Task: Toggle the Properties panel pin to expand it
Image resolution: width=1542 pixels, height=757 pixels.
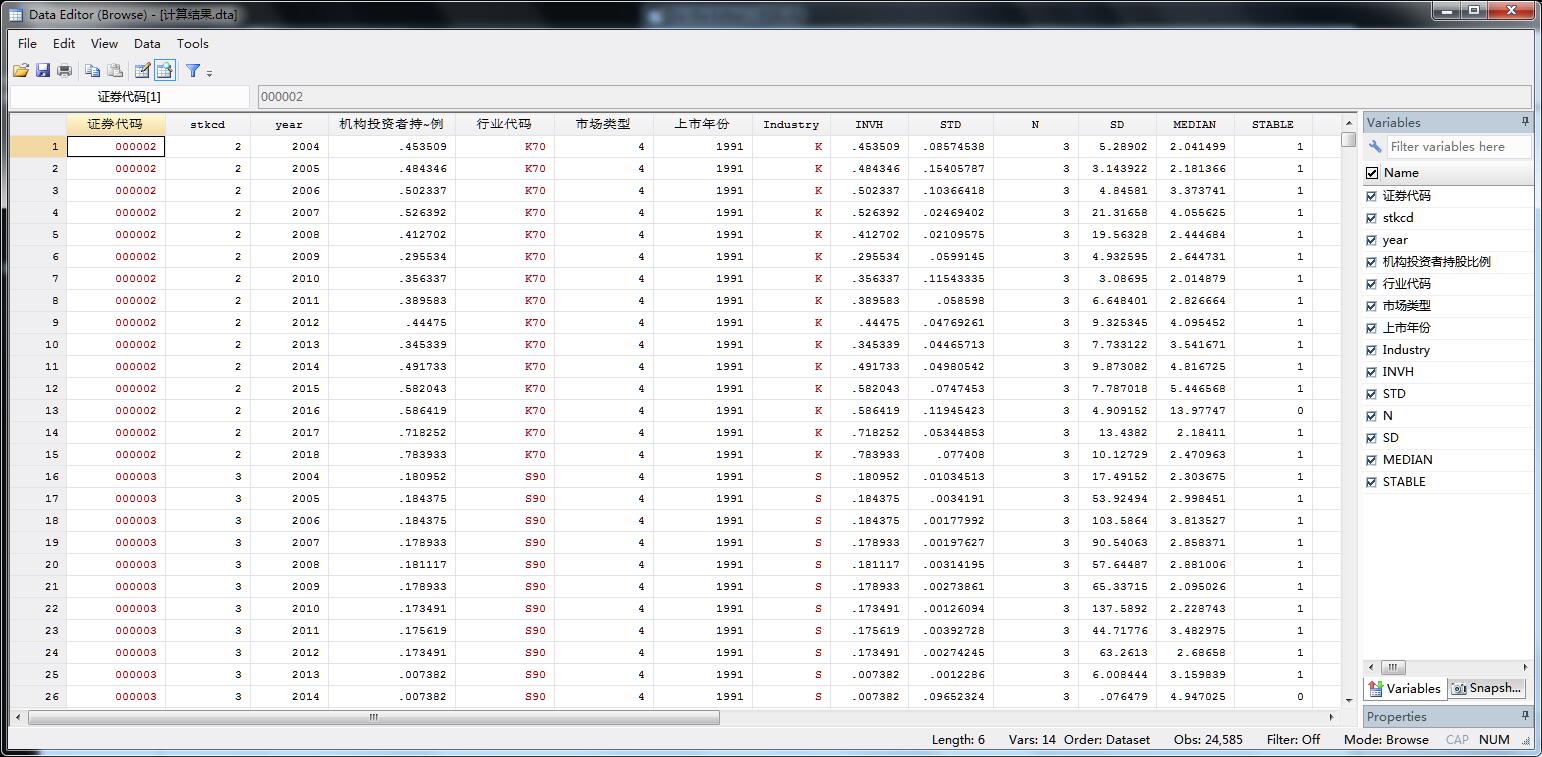Action: [x=1525, y=716]
